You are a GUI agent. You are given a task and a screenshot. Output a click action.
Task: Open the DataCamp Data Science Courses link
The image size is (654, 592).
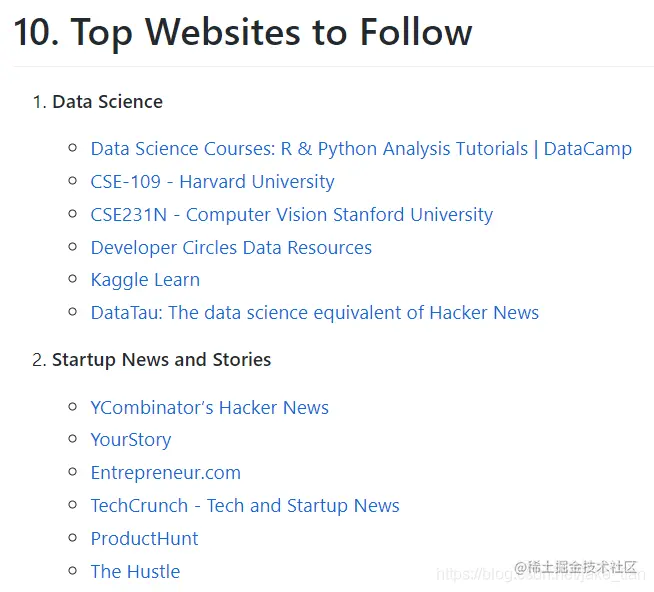point(361,149)
